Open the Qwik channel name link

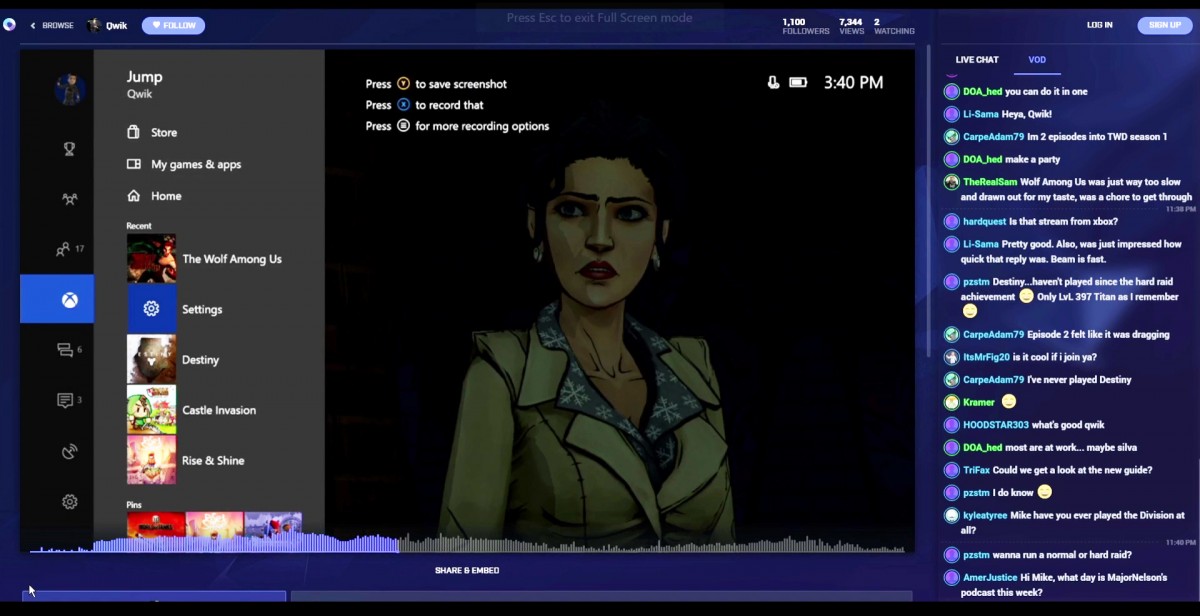point(117,25)
